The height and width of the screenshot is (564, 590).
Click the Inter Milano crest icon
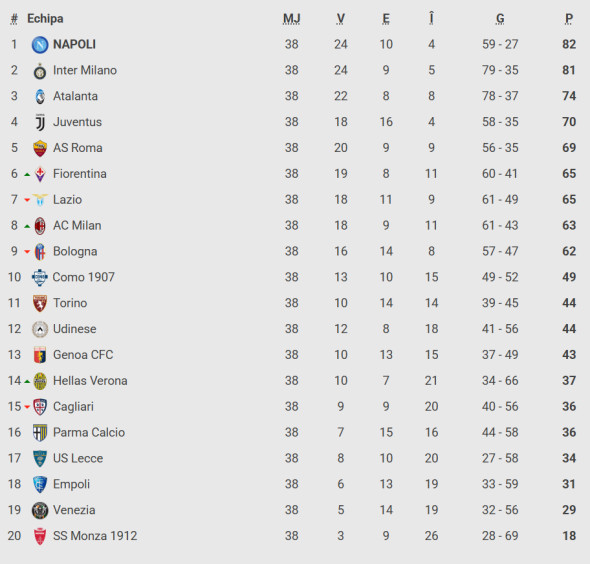[40, 71]
